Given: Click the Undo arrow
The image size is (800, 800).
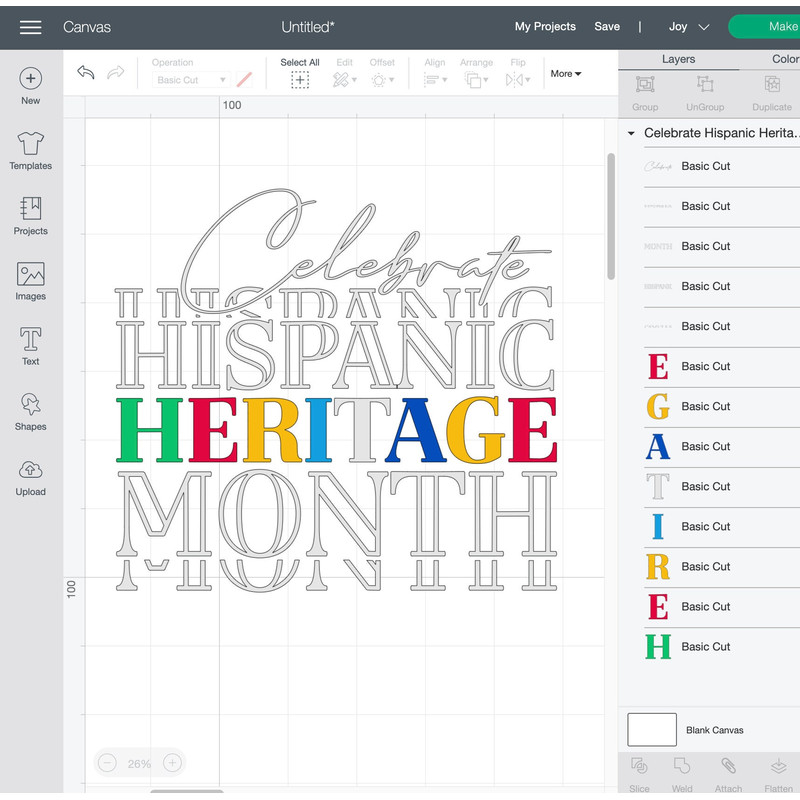Looking at the screenshot, I should click(86, 72).
